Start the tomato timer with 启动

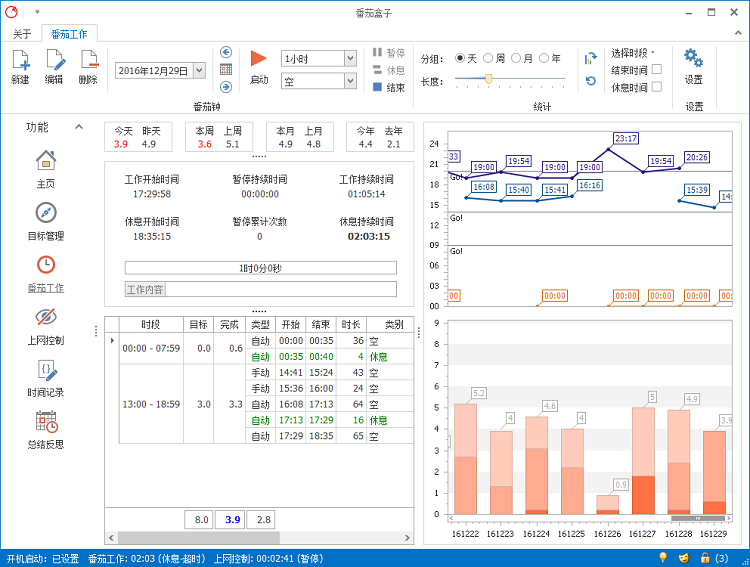click(259, 67)
